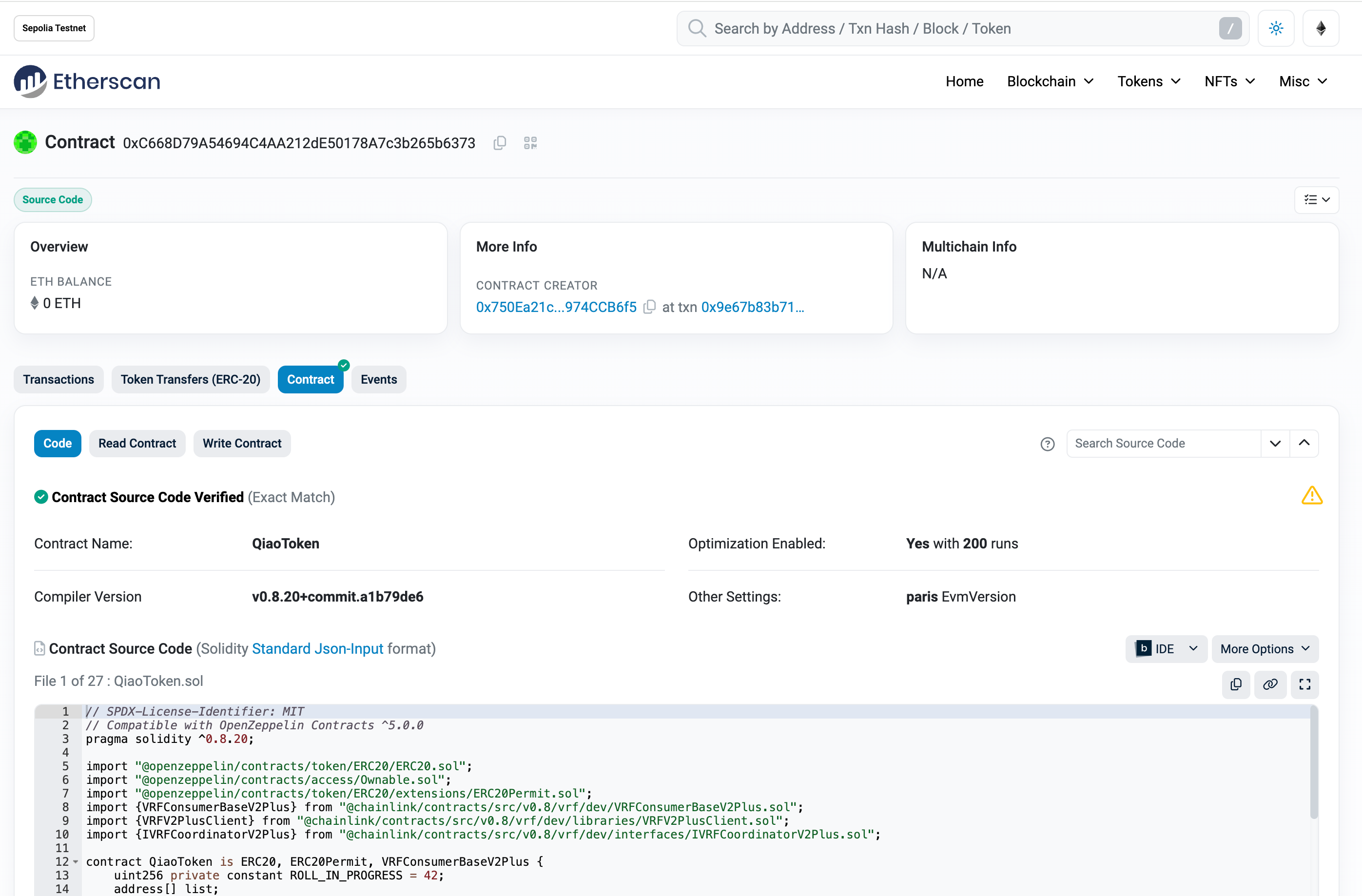Click the contract address 0xC668D79A...b6373 text

pos(299,143)
